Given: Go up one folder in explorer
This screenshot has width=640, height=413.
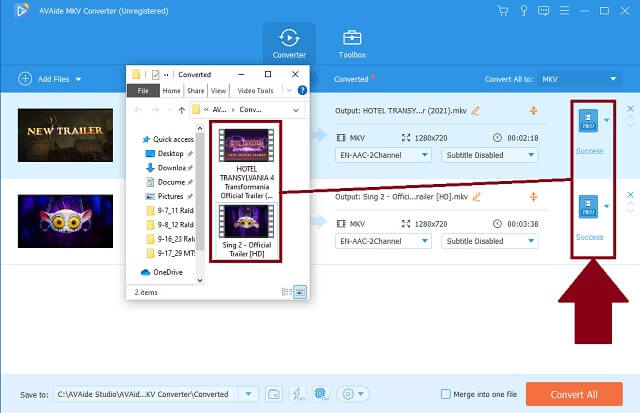Looking at the screenshot, I should pos(182,110).
